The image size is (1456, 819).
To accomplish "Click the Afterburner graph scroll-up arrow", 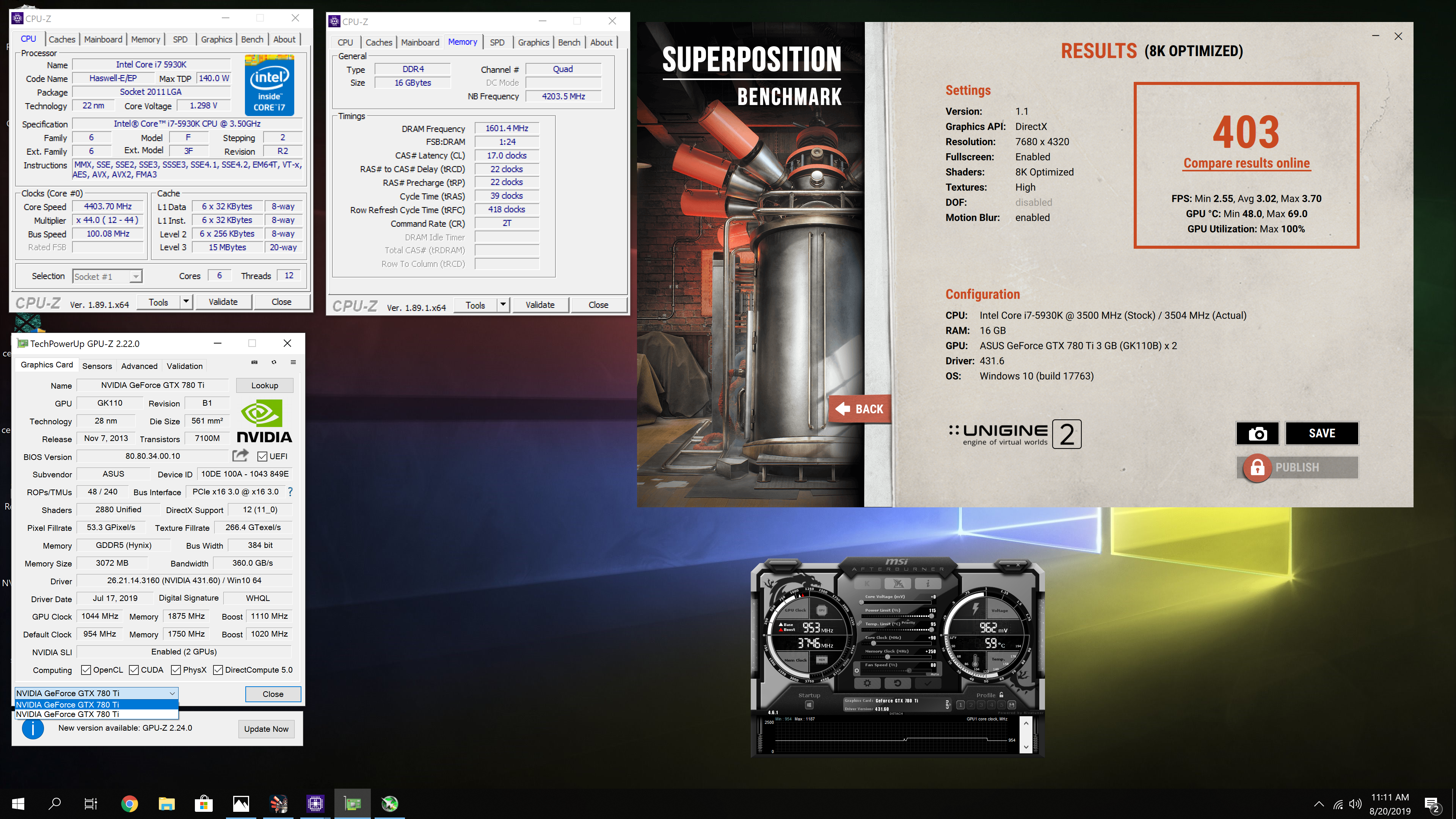I will click(1026, 723).
